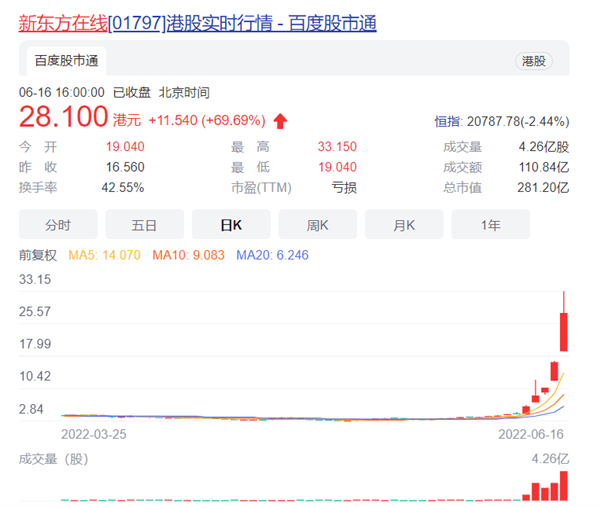Click the 今开 value 19.040

[x=125, y=147]
